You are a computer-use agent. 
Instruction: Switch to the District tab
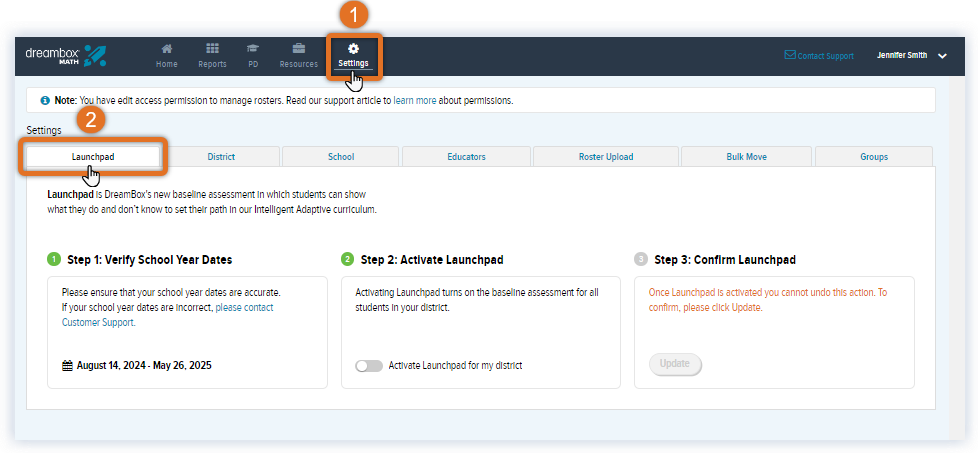click(221, 157)
